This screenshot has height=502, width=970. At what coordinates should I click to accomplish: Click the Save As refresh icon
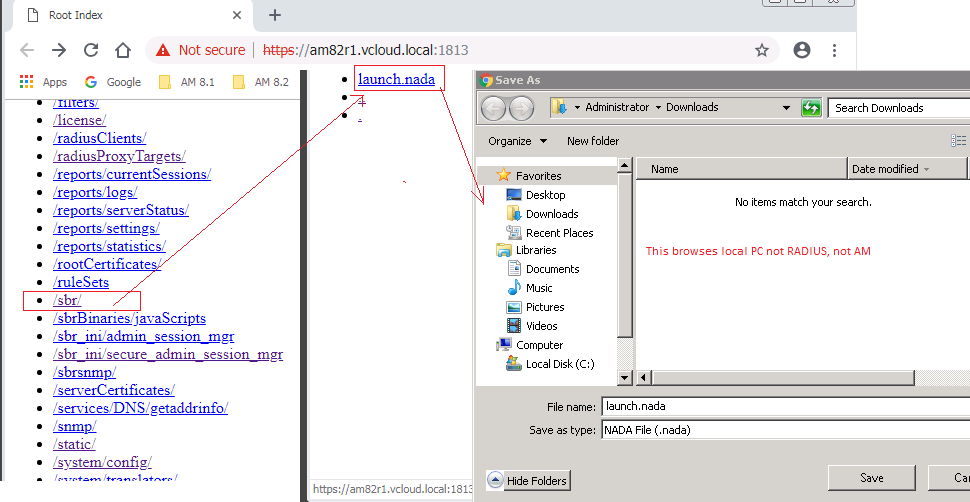[x=811, y=108]
